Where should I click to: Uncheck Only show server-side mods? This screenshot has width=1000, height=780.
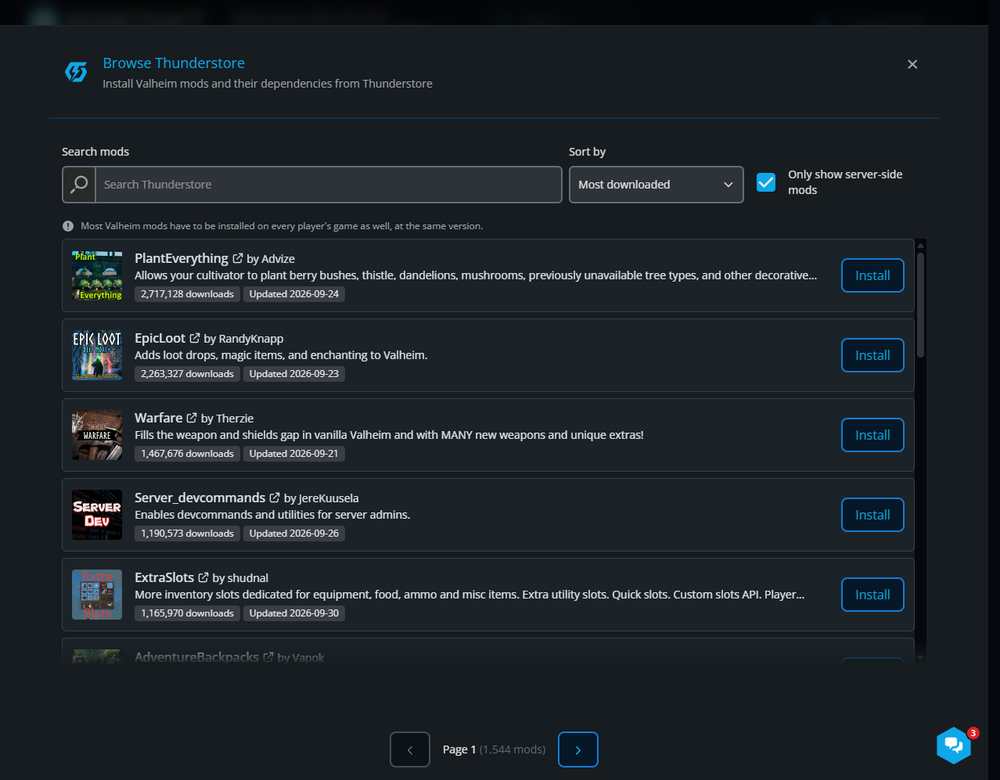pyautogui.click(x=766, y=182)
